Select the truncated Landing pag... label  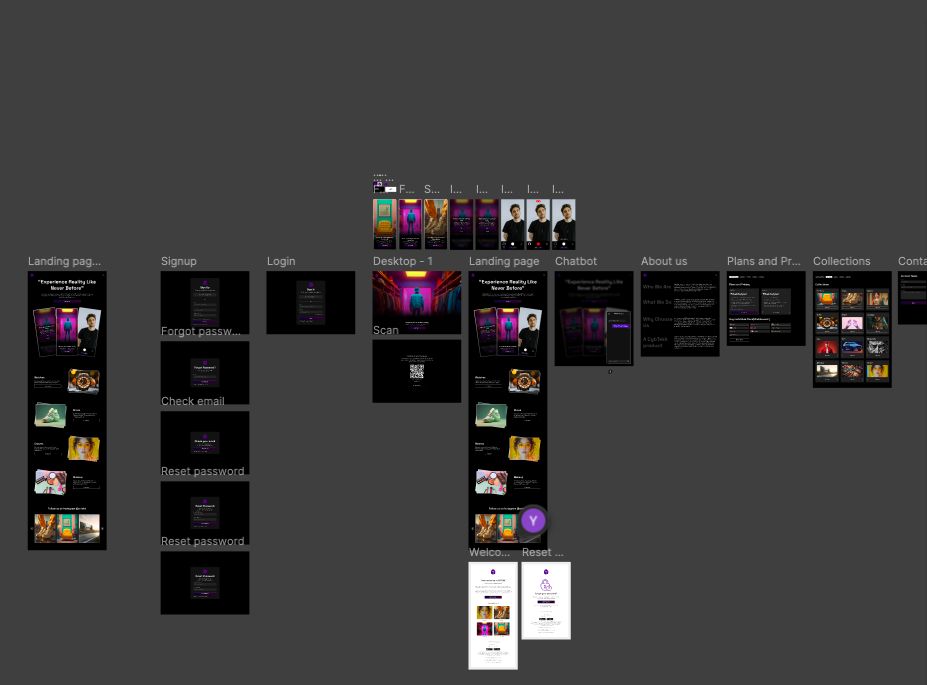[x=64, y=261]
